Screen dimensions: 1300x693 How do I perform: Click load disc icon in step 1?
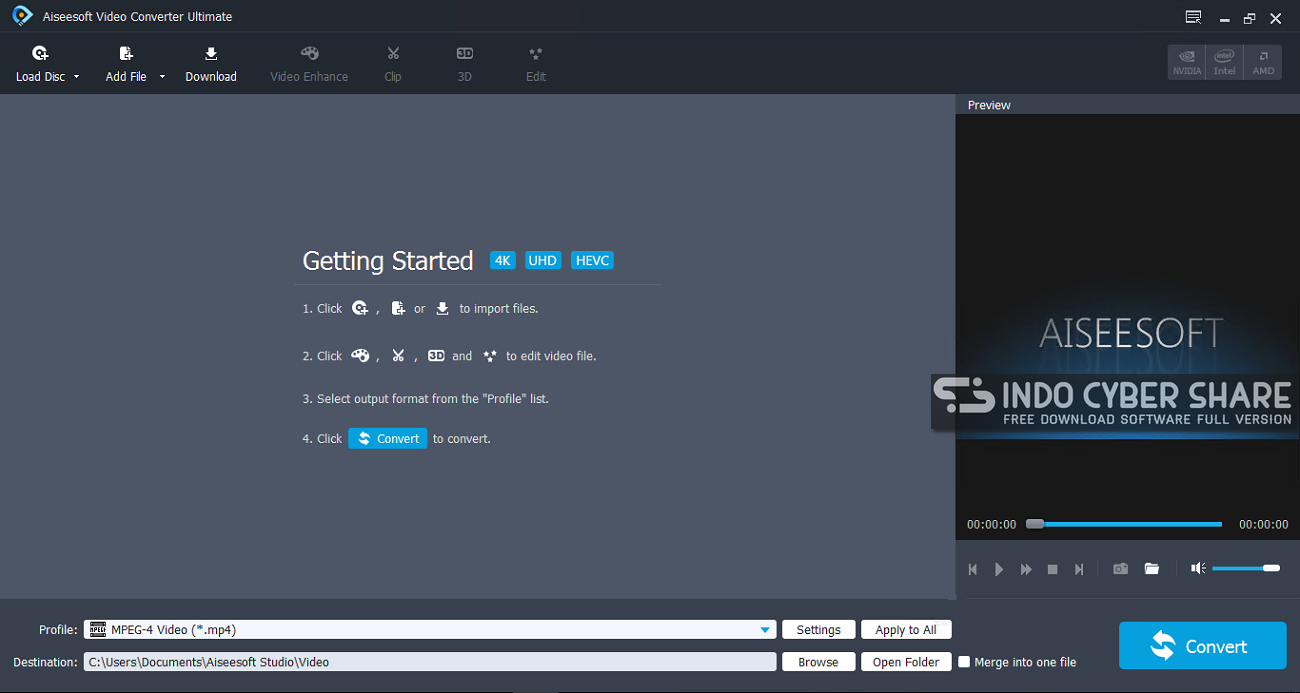point(360,309)
